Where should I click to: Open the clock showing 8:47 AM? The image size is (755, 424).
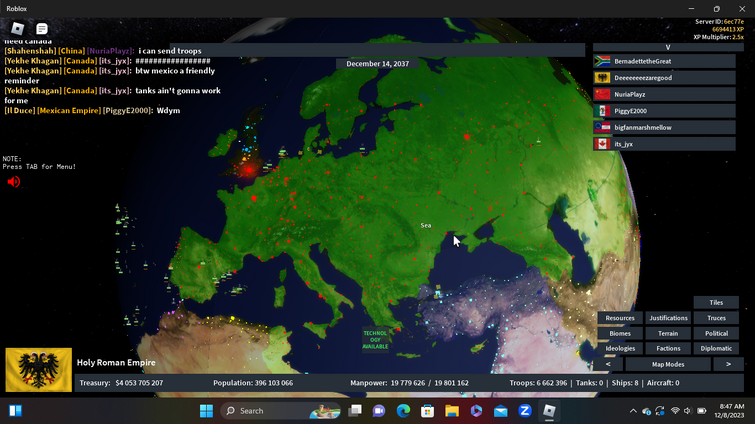(729, 411)
